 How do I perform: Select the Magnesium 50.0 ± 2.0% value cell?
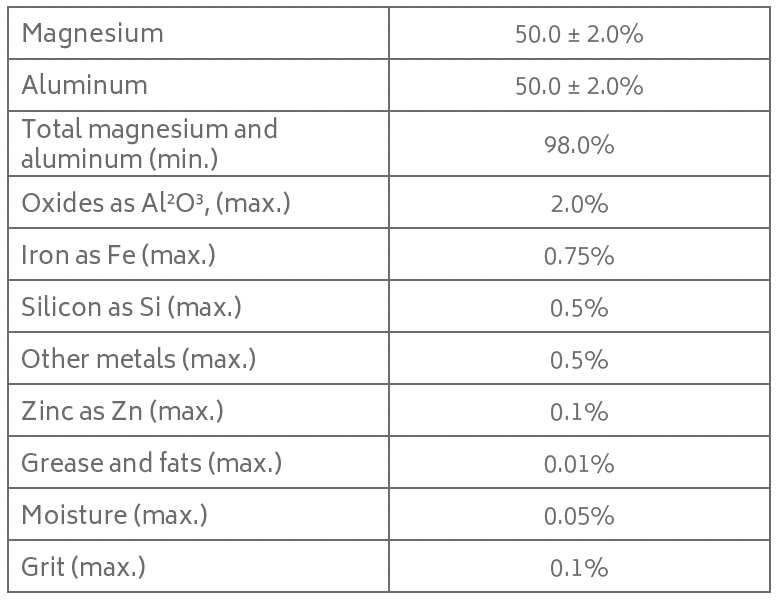(578, 34)
